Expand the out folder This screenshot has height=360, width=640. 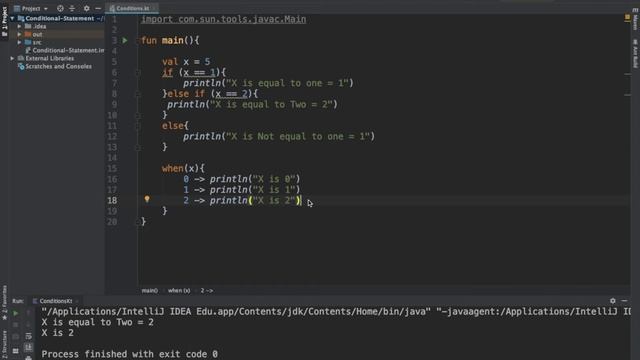point(19,34)
